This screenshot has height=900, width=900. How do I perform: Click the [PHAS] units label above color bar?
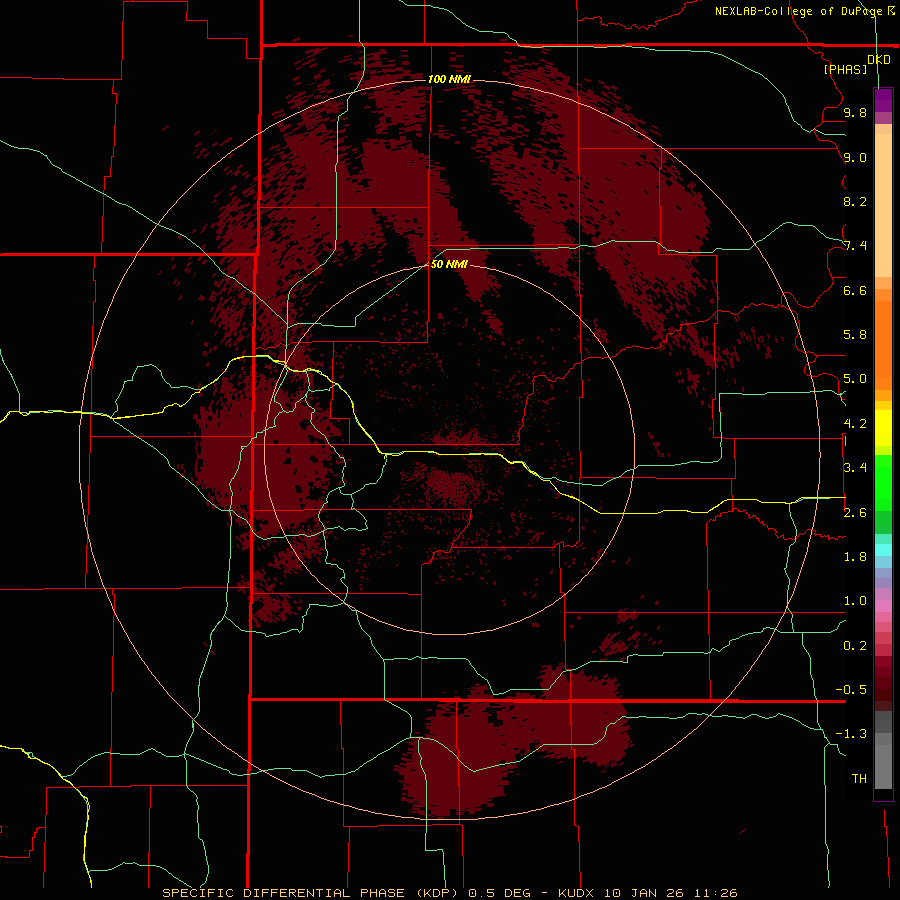[x=845, y=69]
